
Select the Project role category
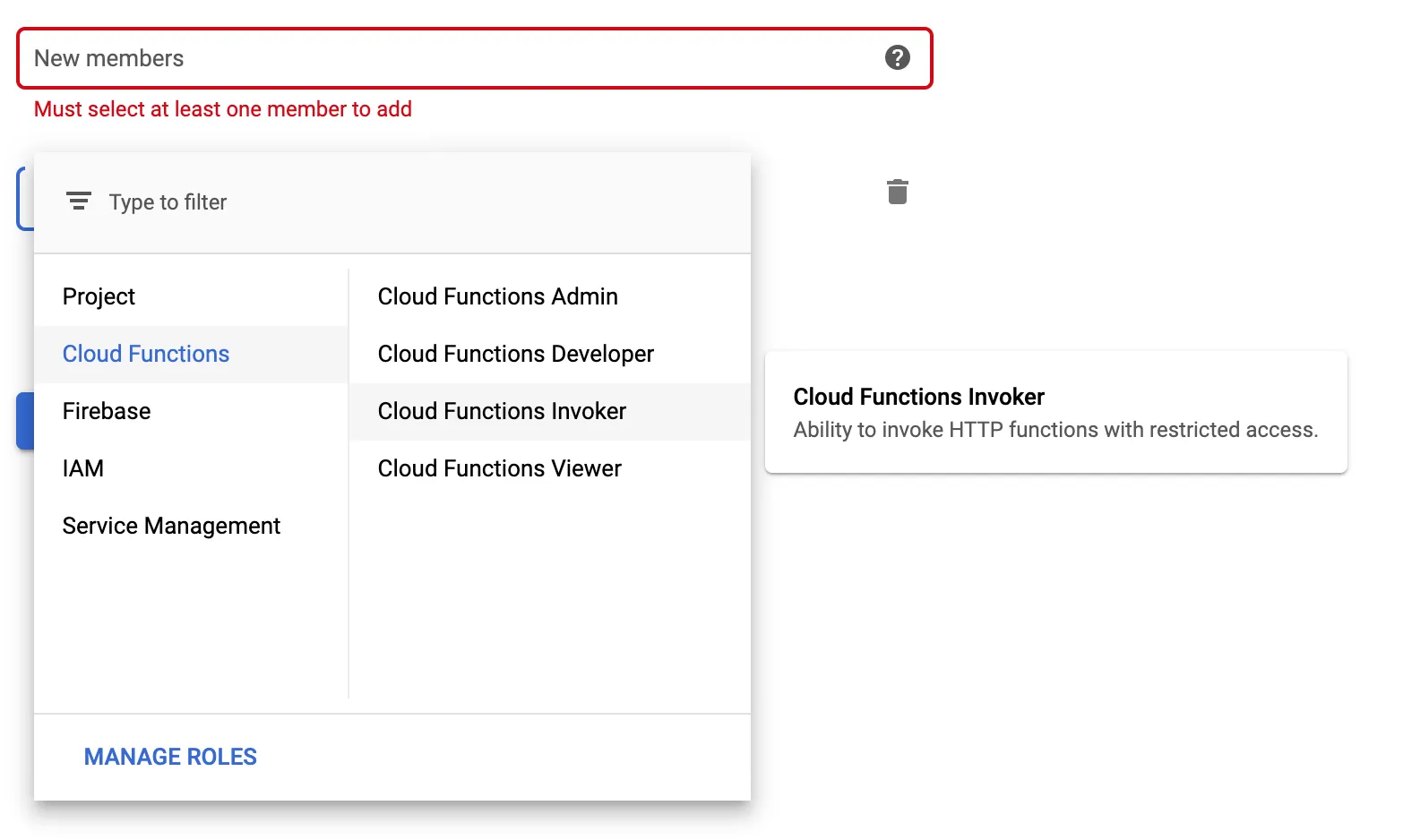point(99,296)
